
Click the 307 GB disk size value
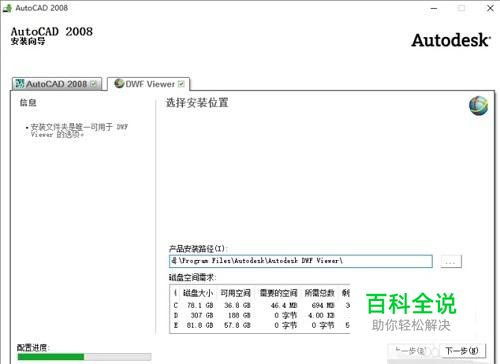(202, 315)
